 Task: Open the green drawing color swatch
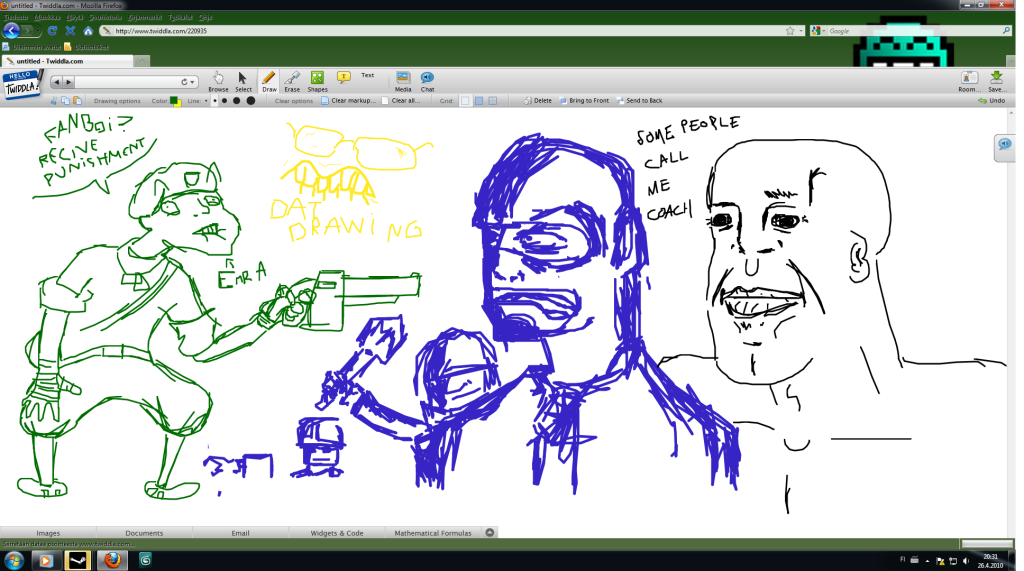pos(174,100)
